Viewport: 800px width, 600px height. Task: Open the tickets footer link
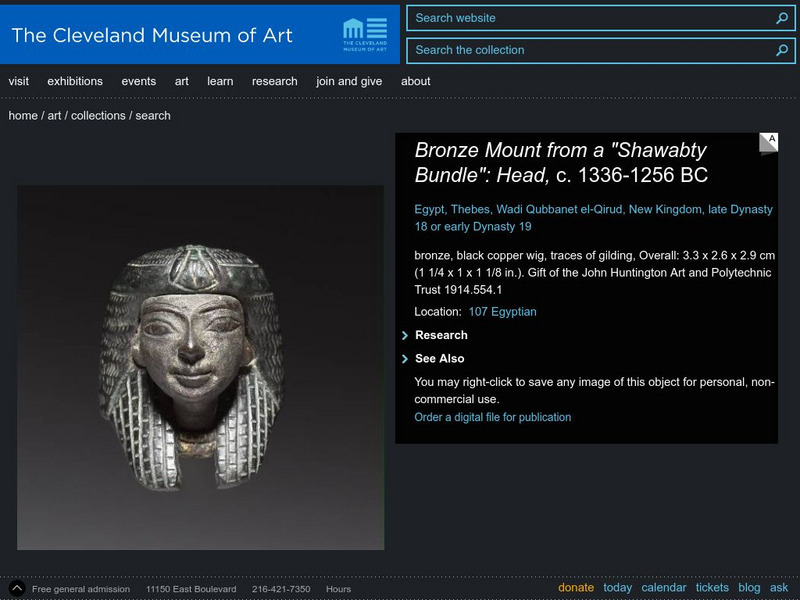(x=712, y=588)
